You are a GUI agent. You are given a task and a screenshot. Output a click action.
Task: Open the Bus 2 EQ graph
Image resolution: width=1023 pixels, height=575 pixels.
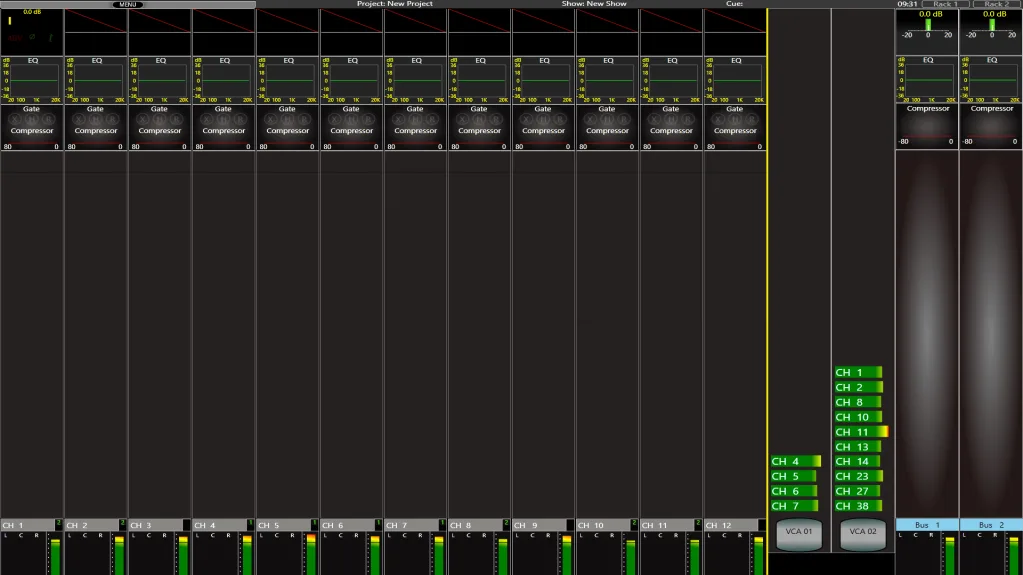point(991,79)
